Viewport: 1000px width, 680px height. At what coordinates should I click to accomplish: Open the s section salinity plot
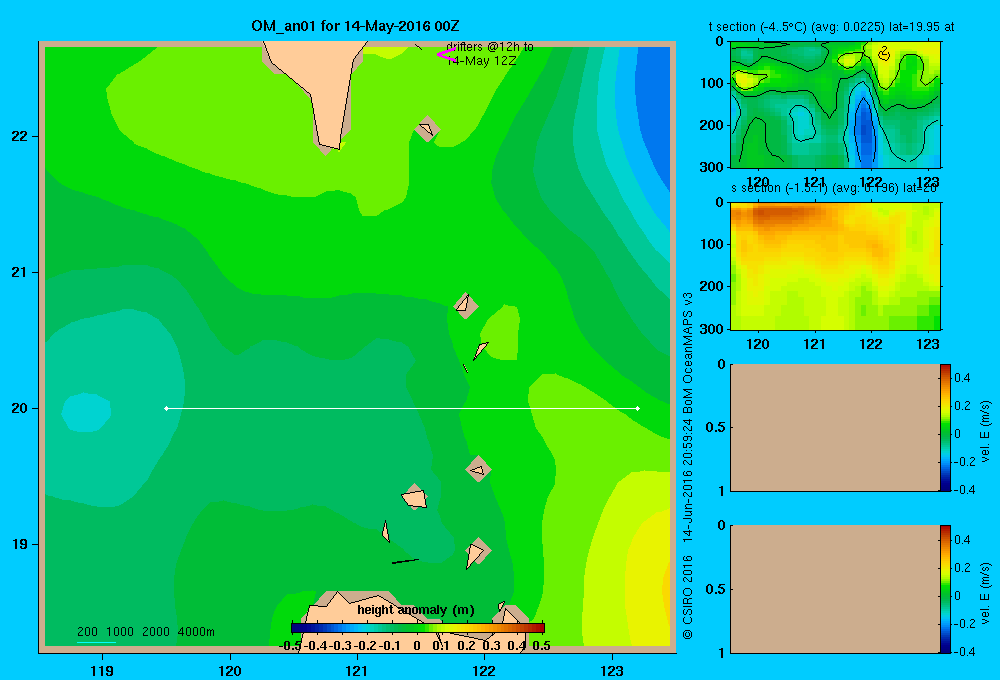click(x=835, y=266)
